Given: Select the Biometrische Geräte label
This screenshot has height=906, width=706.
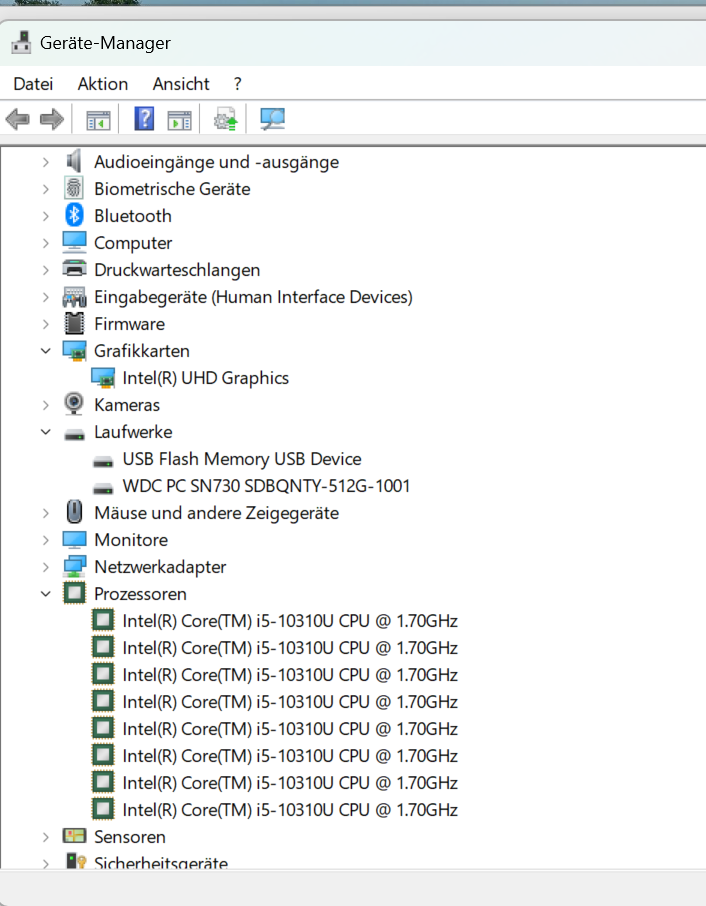Looking at the screenshot, I should [172, 189].
